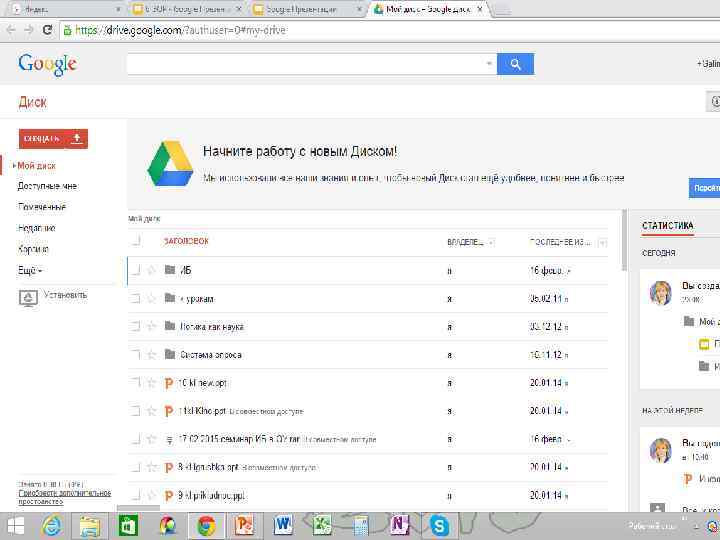Tick the checkbox for 9 kl prikladnoe.ppt
This screenshot has height=540, width=720.
pos(135,495)
